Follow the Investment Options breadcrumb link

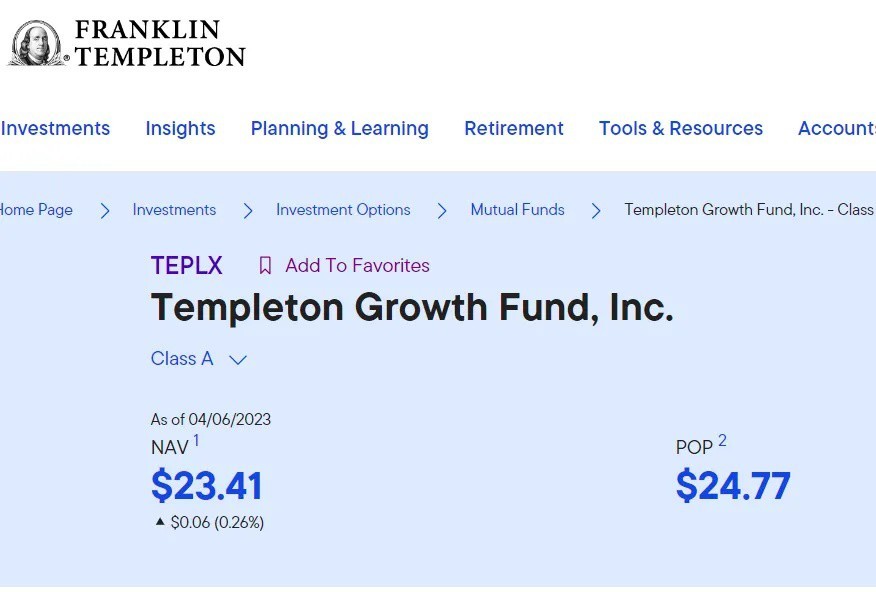point(343,210)
